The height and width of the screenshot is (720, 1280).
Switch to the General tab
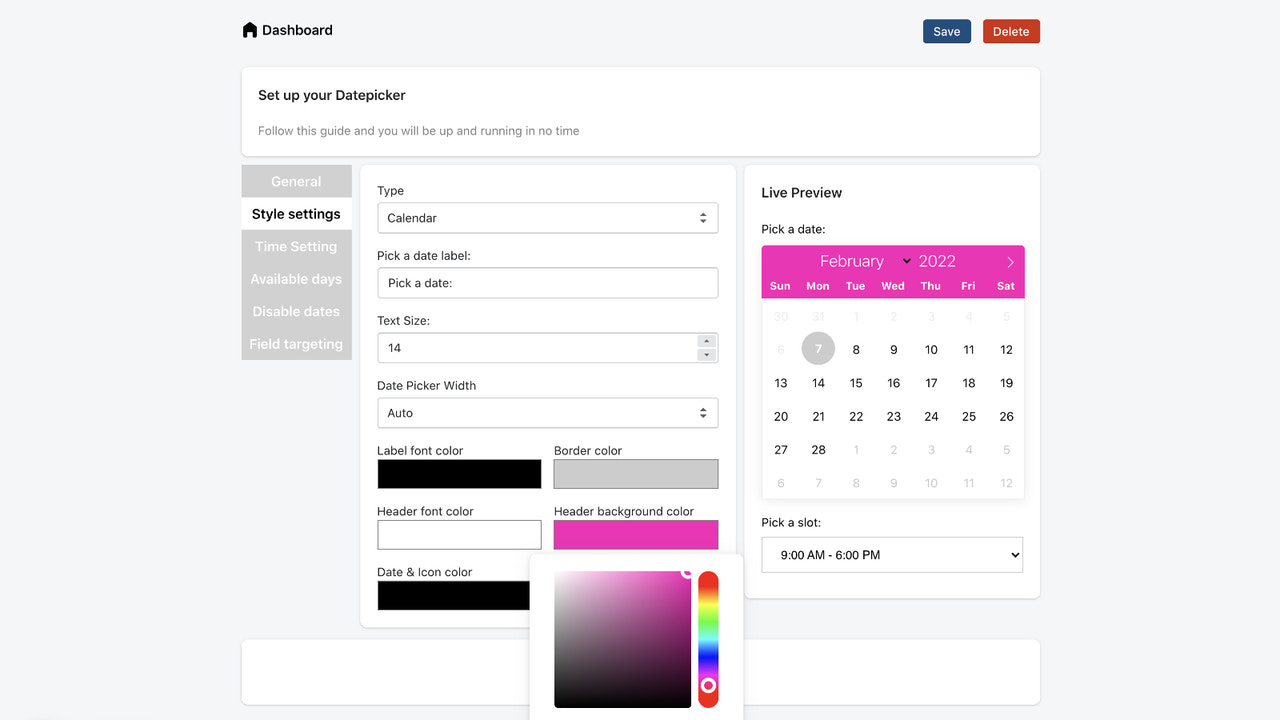pos(296,181)
